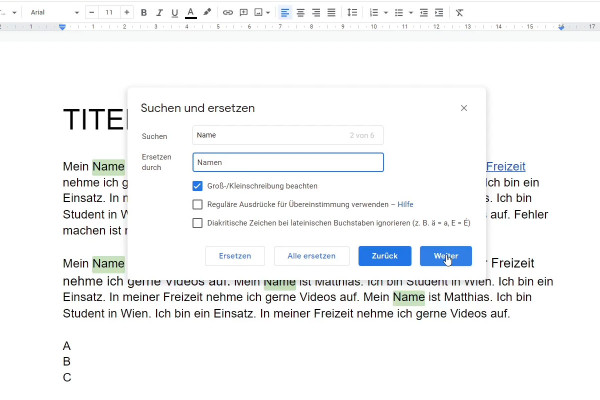This screenshot has width=600, height=400.
Task: Click the Ersetzen button
Action: [235, 256]
